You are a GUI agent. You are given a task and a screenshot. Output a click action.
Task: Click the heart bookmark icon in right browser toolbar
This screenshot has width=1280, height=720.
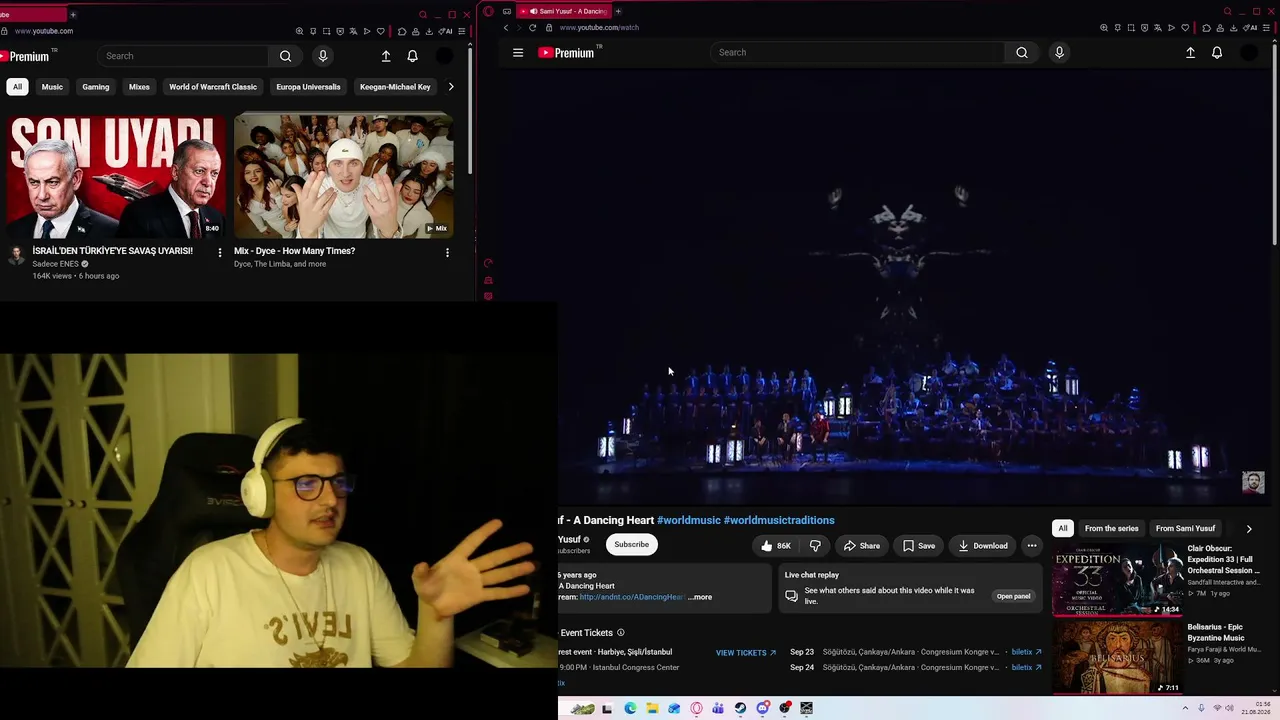click(x=1185, y=28)
